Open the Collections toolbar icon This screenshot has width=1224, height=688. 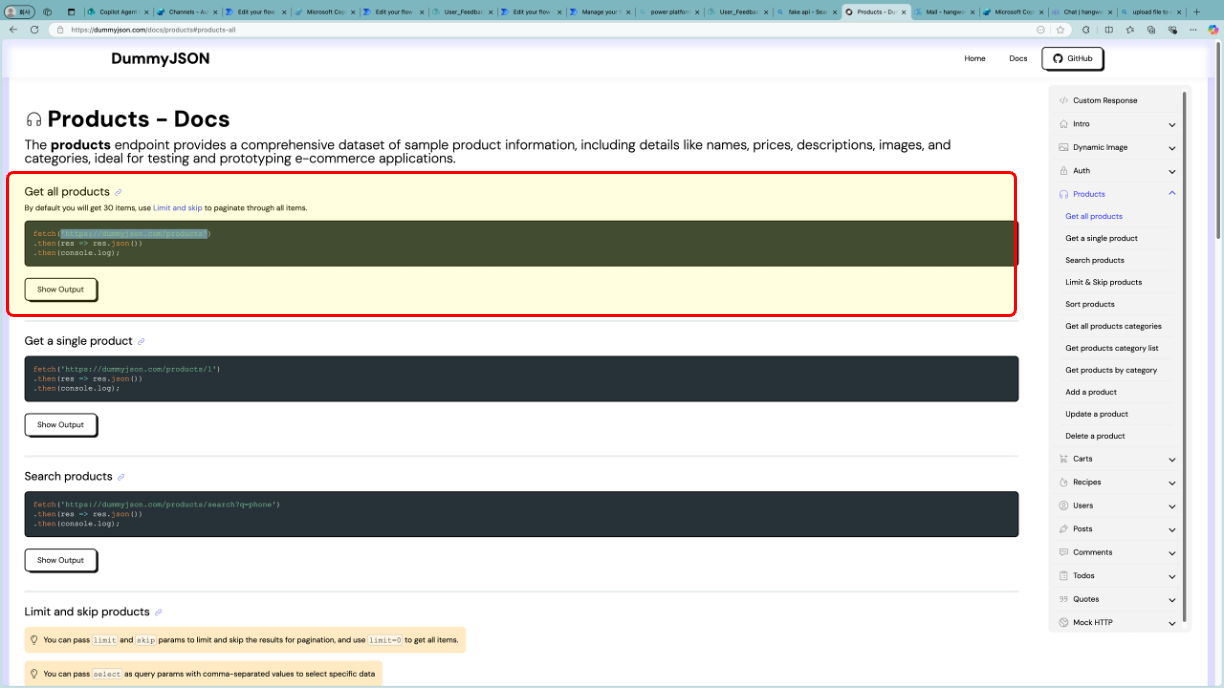1151,30
